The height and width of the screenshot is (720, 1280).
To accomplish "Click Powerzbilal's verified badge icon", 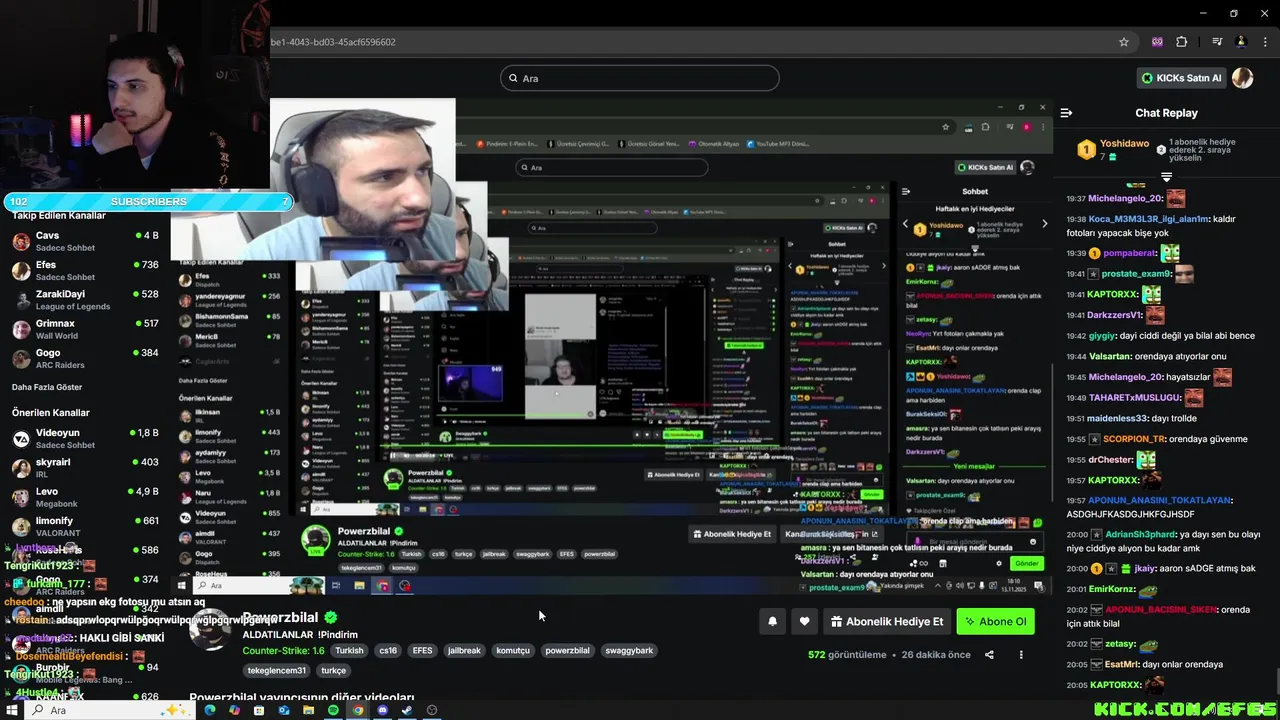I will (331, 618).
